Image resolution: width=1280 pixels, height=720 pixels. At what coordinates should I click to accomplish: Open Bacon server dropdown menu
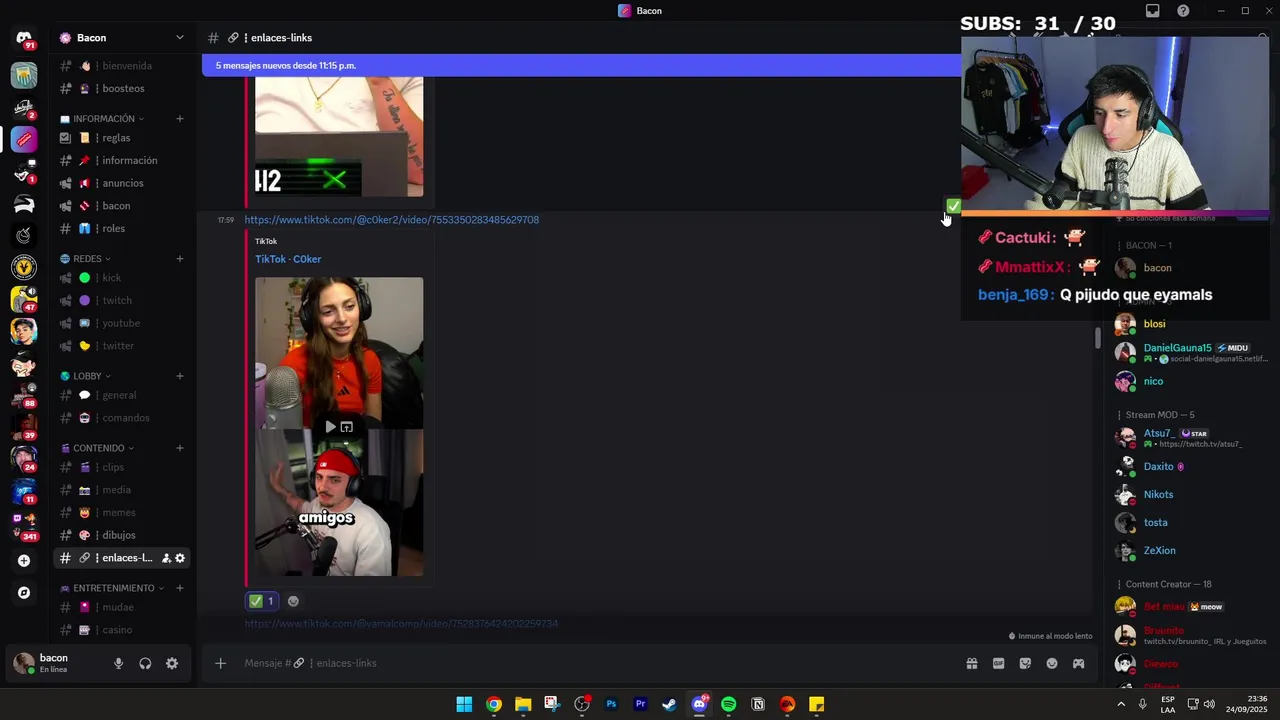[179, 38]
